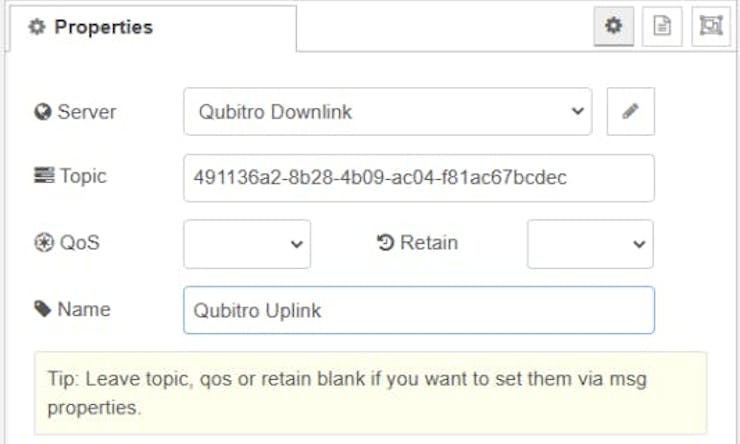Open the node description document icon
This screenshot has width=740, height=444.
[x=662, y=27]
